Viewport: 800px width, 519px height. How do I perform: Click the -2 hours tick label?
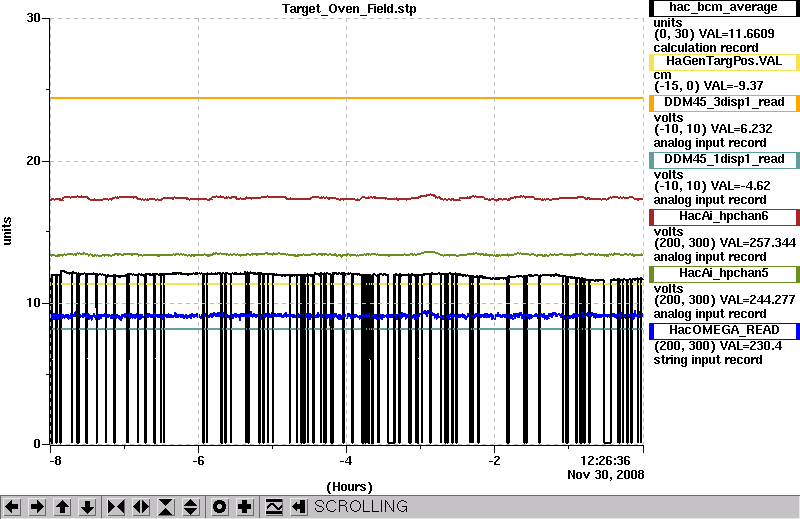[x=494, y=461]
